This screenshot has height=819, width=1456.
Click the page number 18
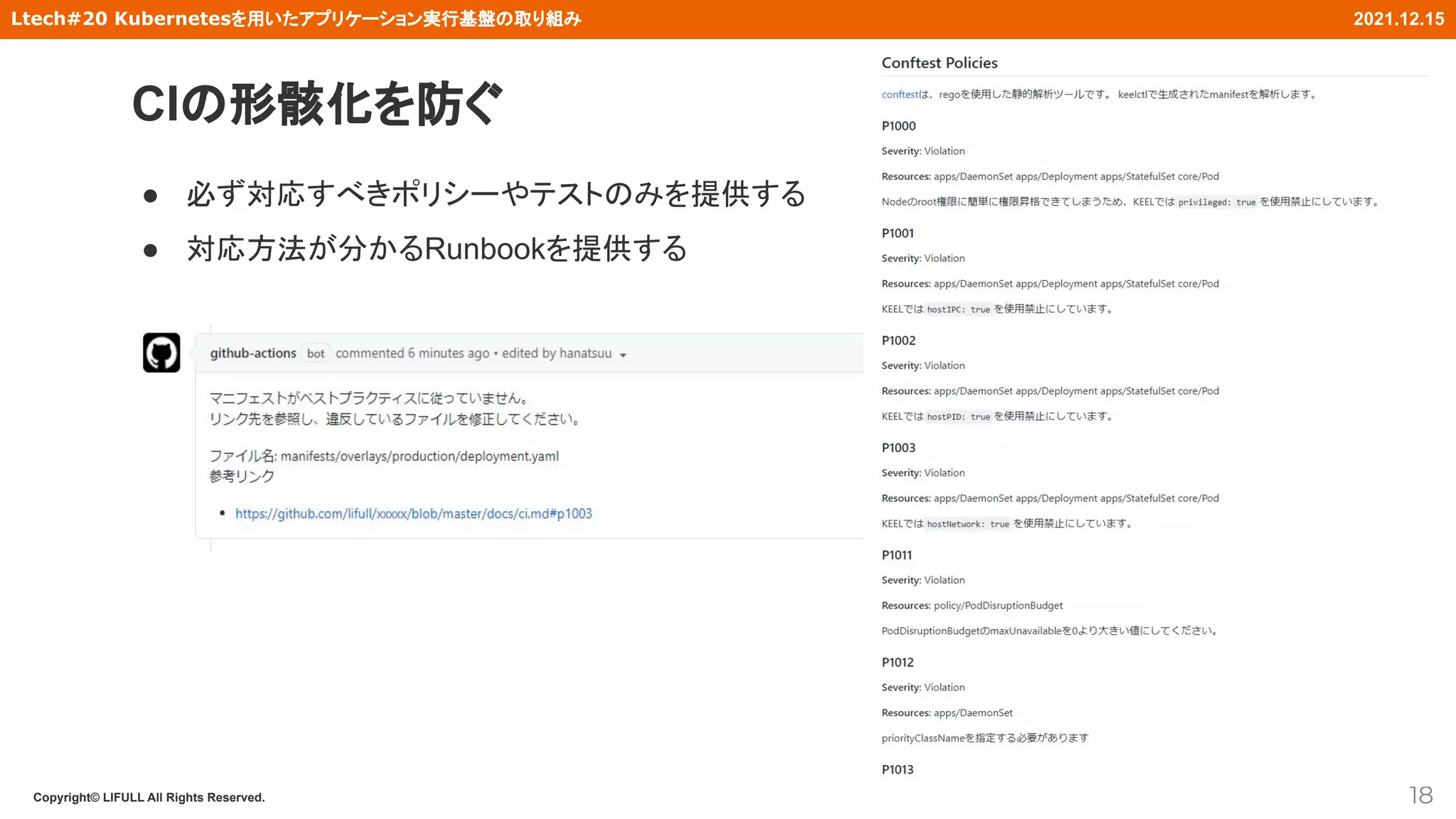pyautogui.click(x=1420, y=795)
